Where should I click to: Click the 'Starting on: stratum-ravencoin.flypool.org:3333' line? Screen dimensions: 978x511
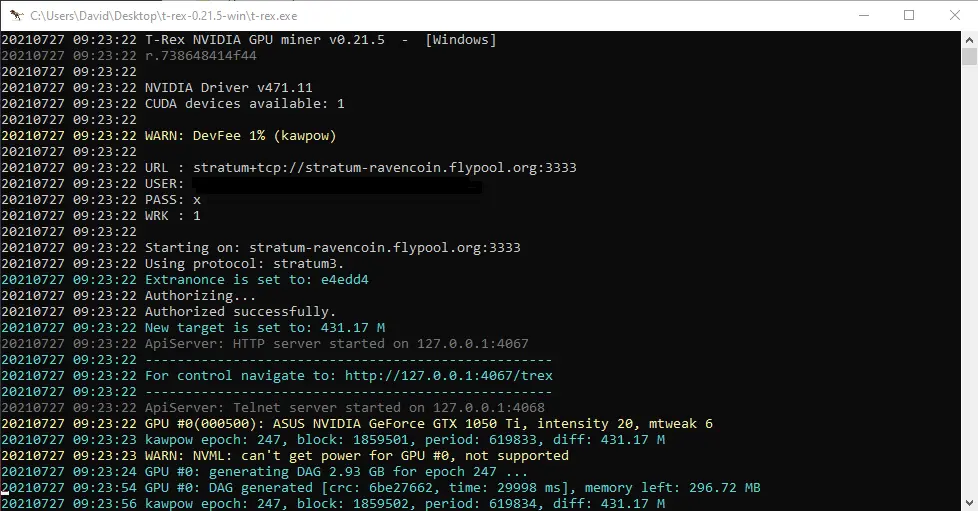[261, 247]
